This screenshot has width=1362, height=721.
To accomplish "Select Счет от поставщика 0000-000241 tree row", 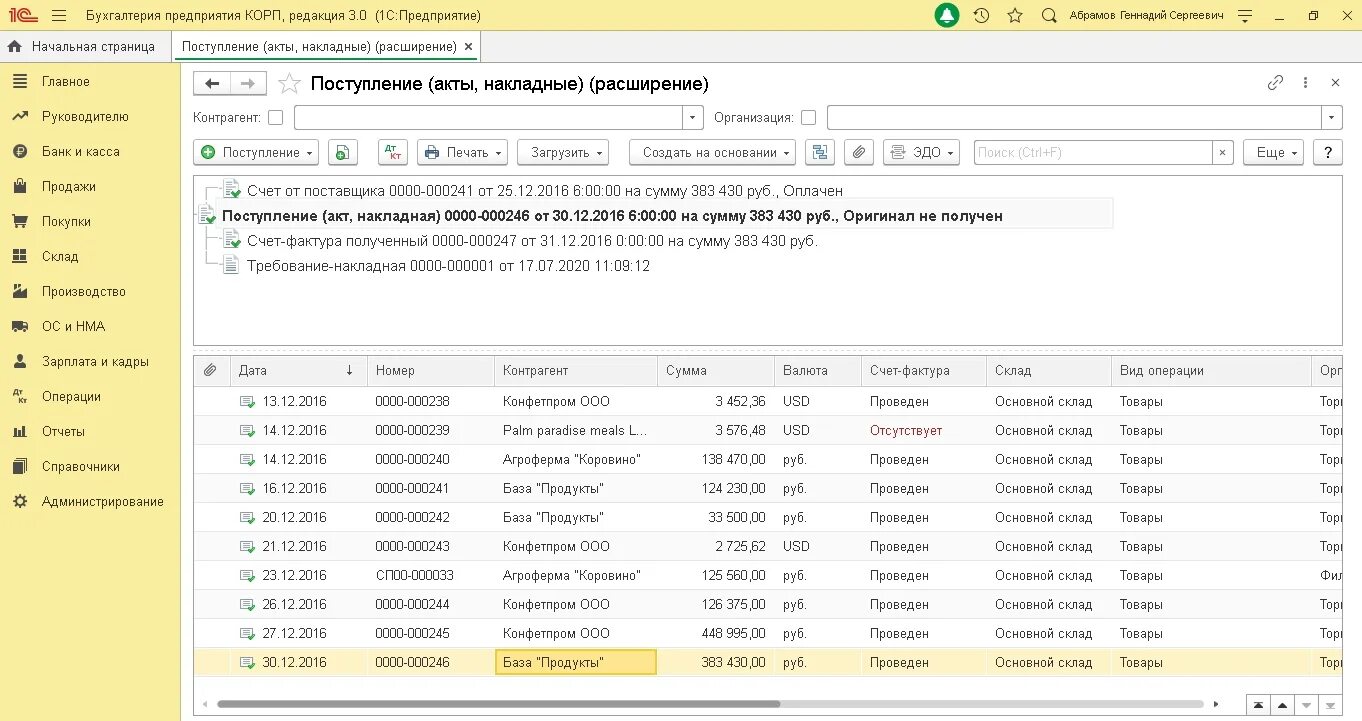I will click(x=545, y=190).
